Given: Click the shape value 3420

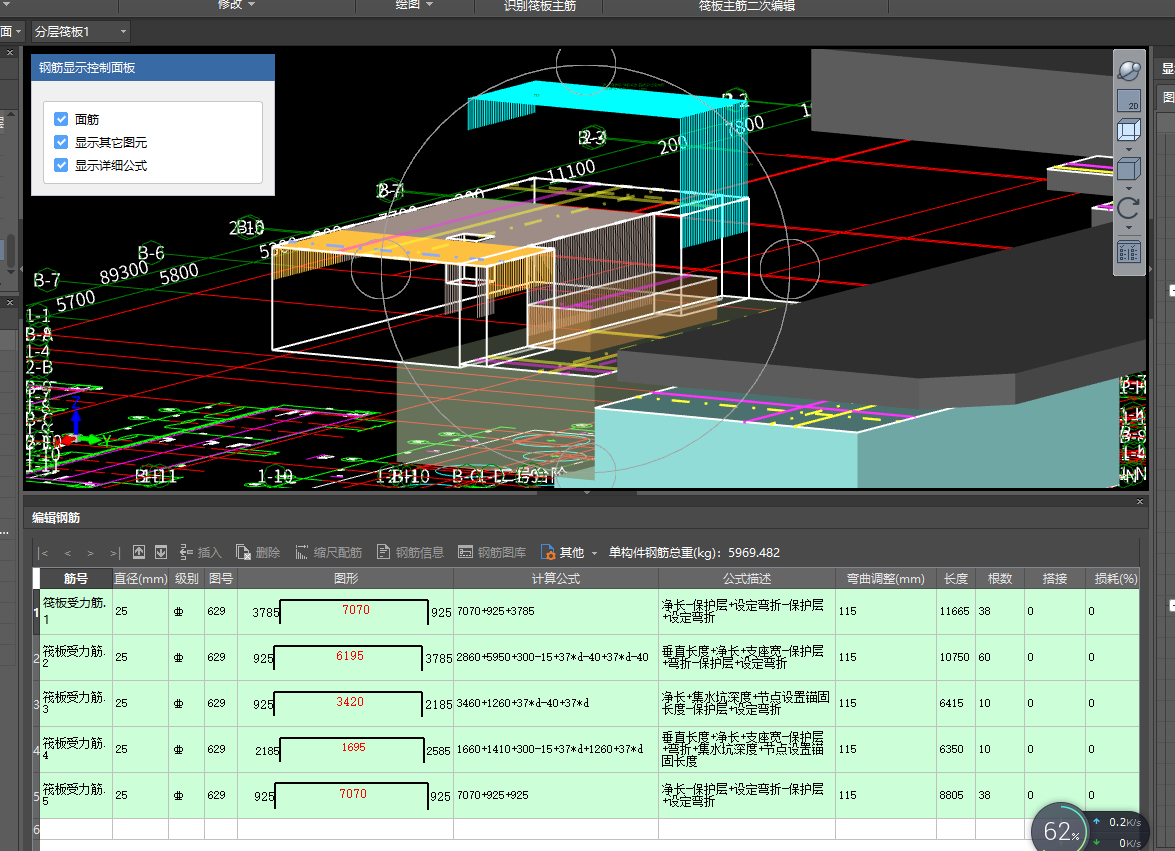Looking at the screenshot, I should (350, 702).
